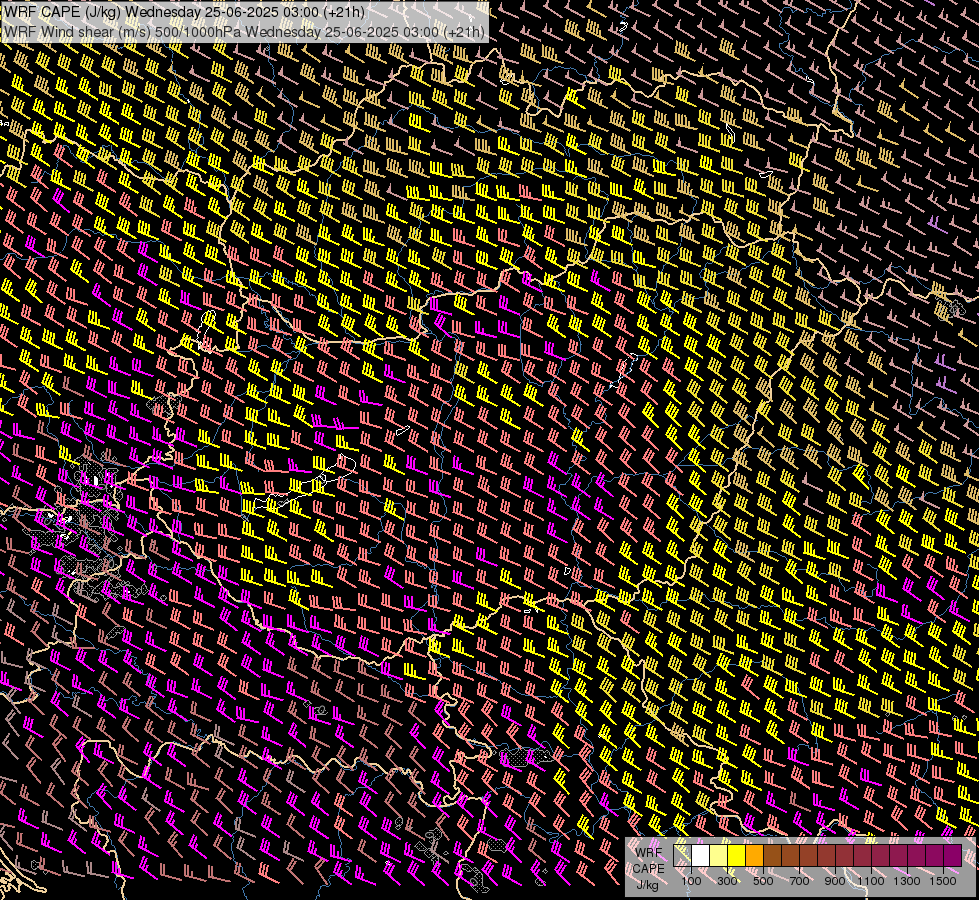This screenshot has height=900, width=979.
Task: Click the white swatch in CAPE legend
Action: (701, 855)
